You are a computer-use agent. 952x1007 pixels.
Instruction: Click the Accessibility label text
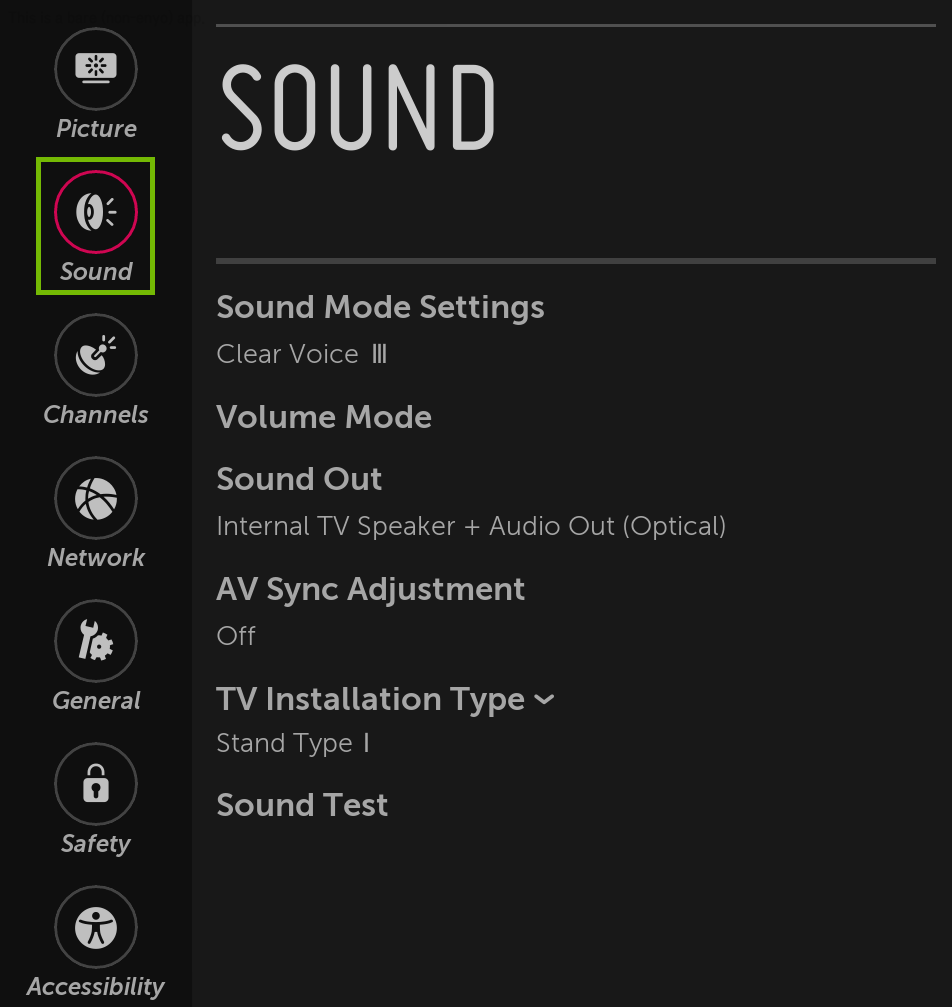click(x=95, y=987)
